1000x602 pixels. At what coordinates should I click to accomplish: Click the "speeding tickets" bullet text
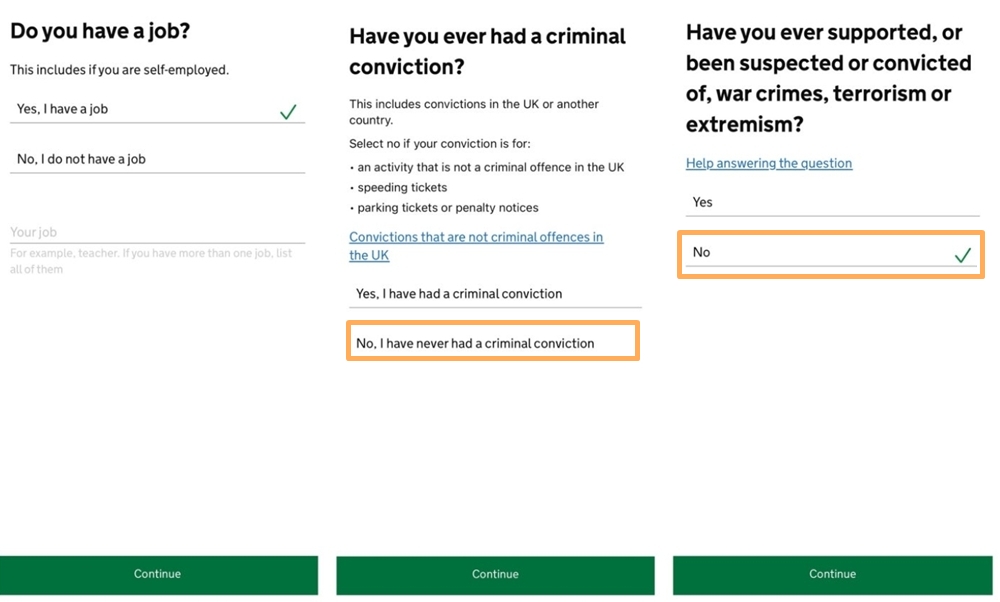pos(402,187)
